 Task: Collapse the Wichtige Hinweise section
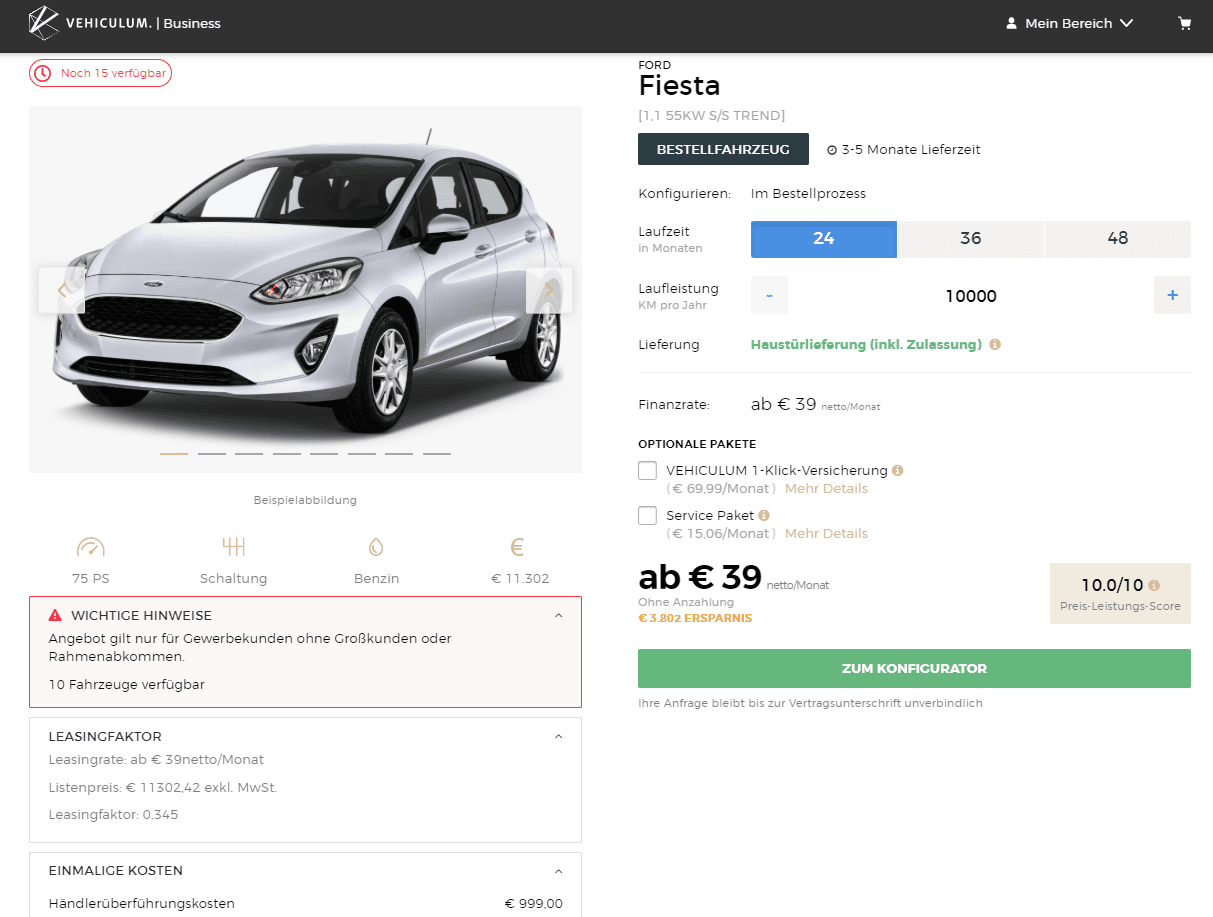click(x=558, y=615)
